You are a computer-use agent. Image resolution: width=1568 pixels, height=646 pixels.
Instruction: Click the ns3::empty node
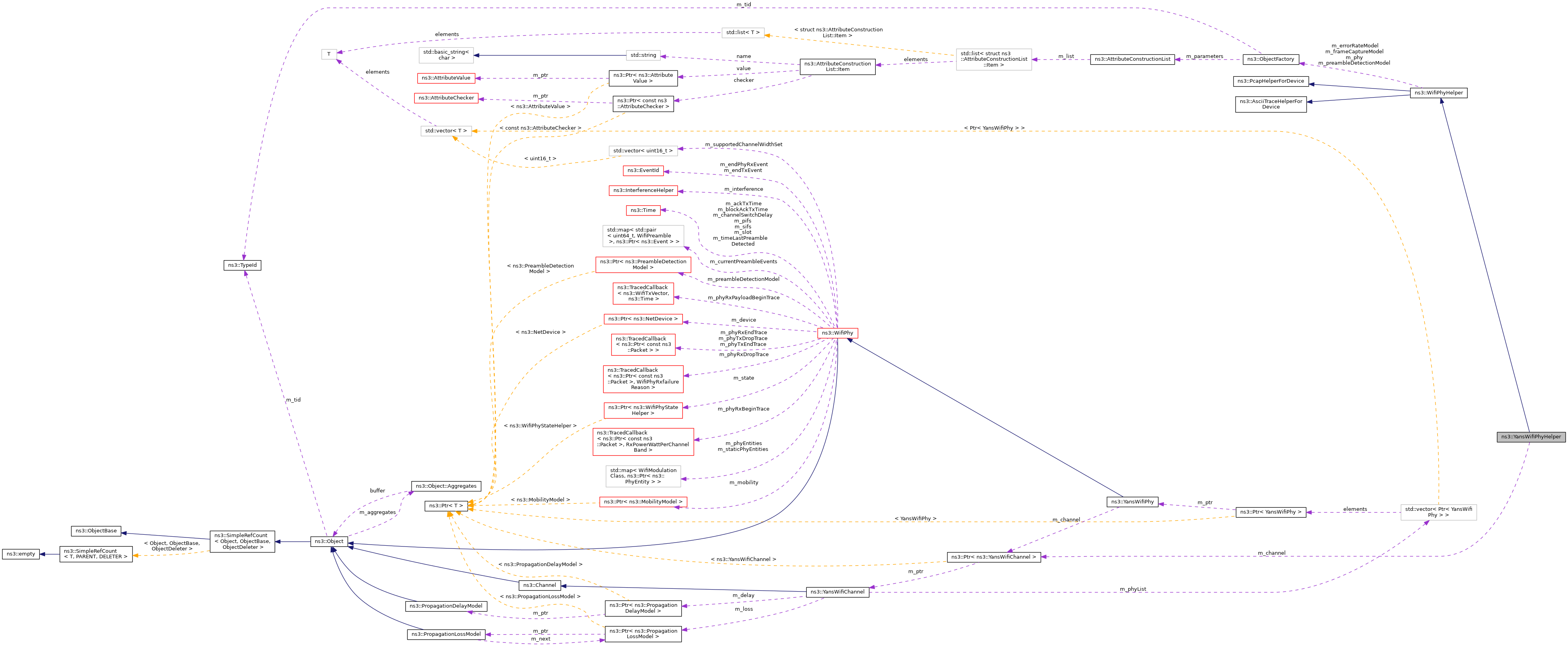pos(21,554)
